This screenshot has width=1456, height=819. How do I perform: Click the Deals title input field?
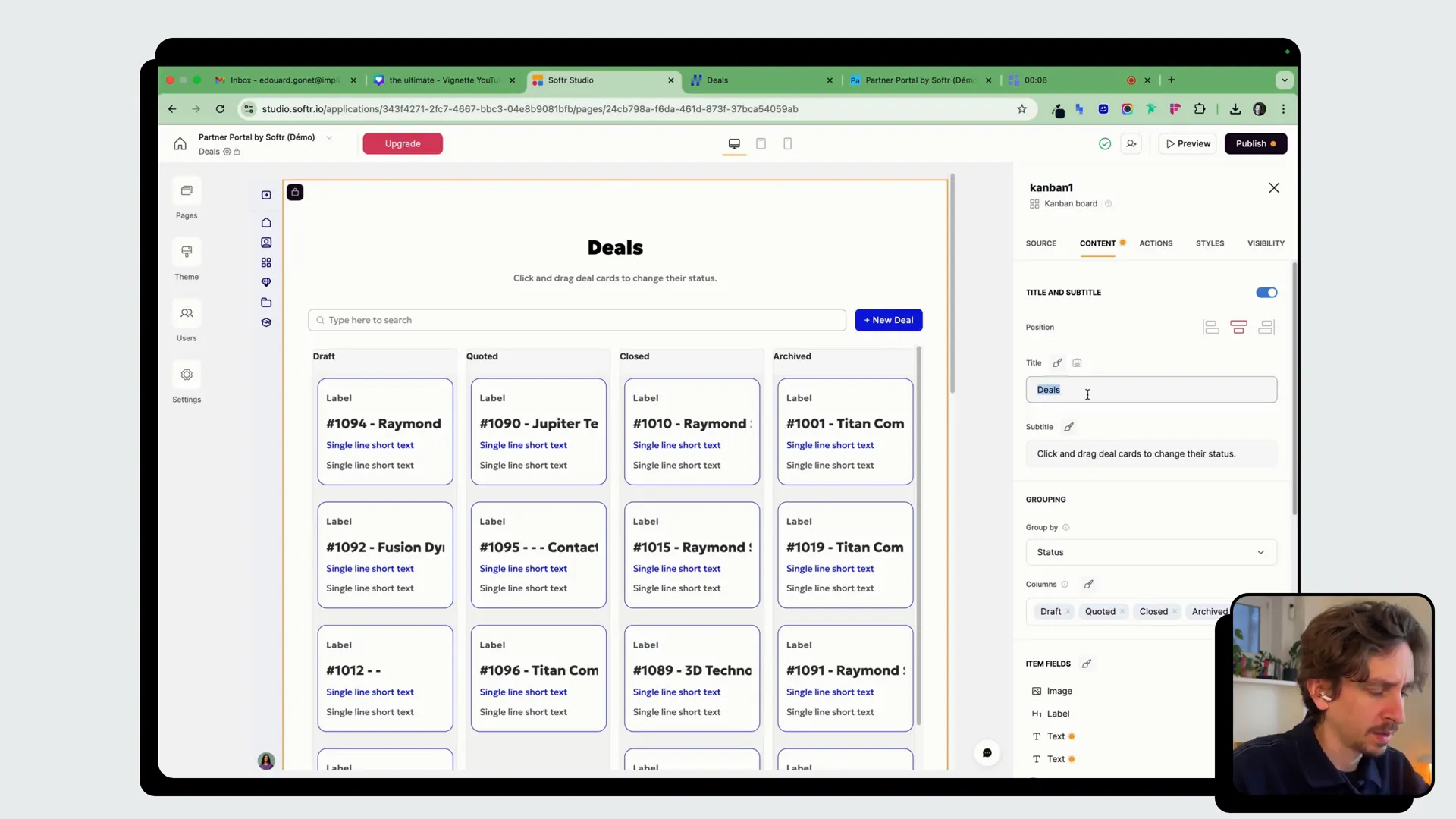pyautogui.click(x=1150, y=390)
